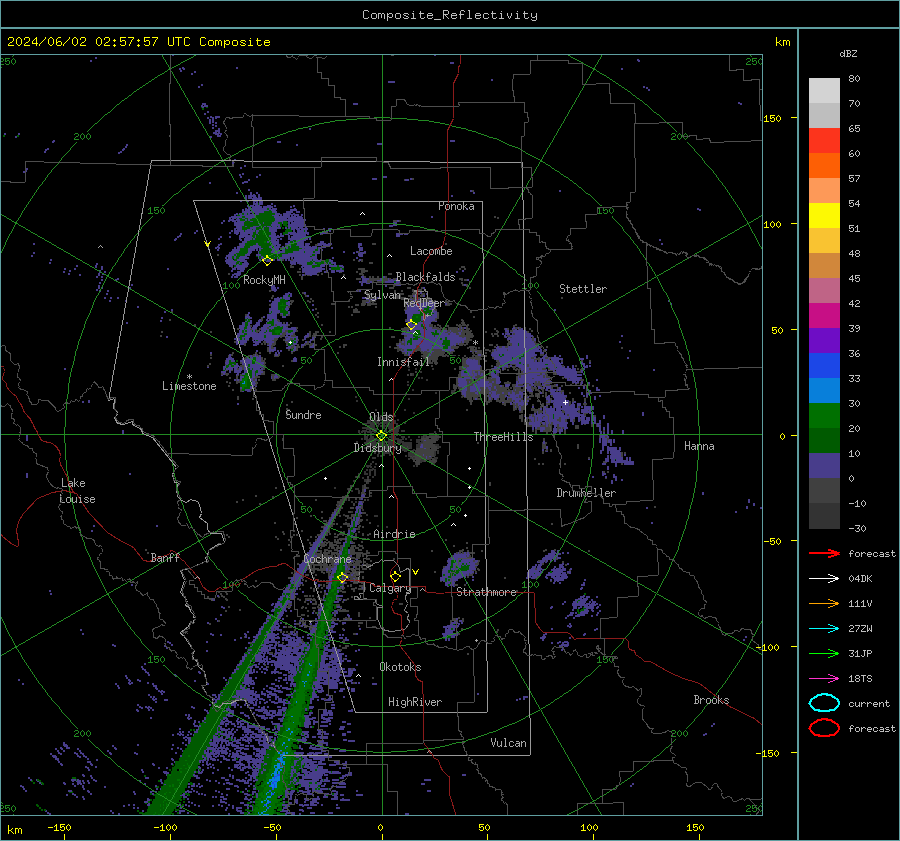This screenshot has height=841, width=900.
Task: Click the cyan 27ZW arrow icon
Action: point(824,629)
